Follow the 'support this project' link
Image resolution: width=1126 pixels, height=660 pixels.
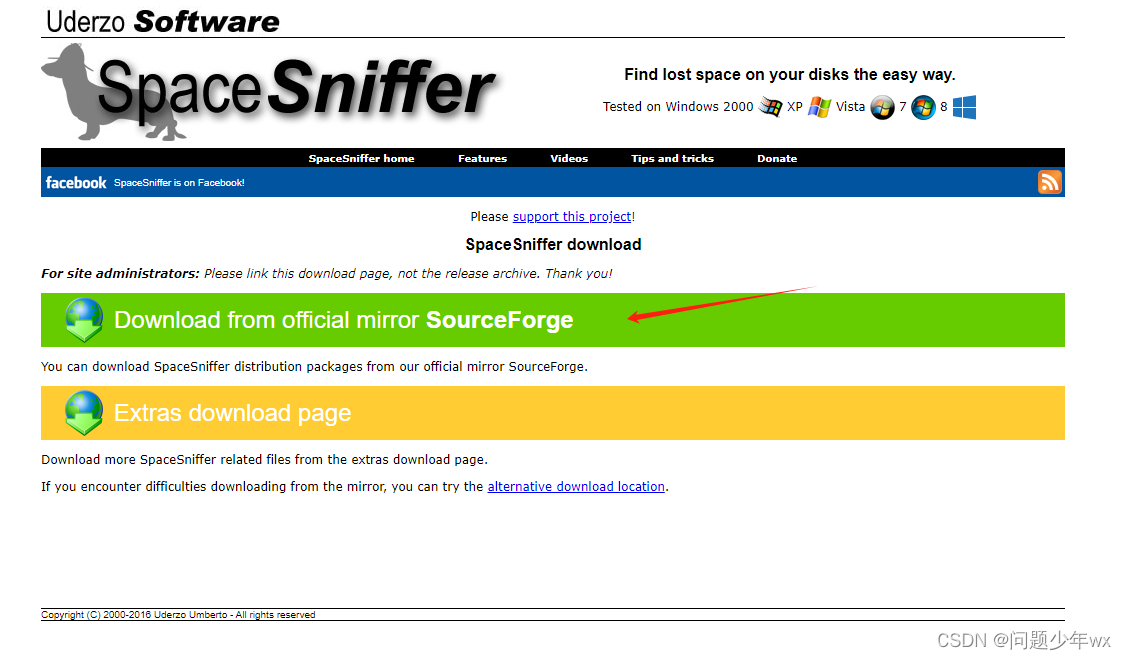click(x=572, y=216)
